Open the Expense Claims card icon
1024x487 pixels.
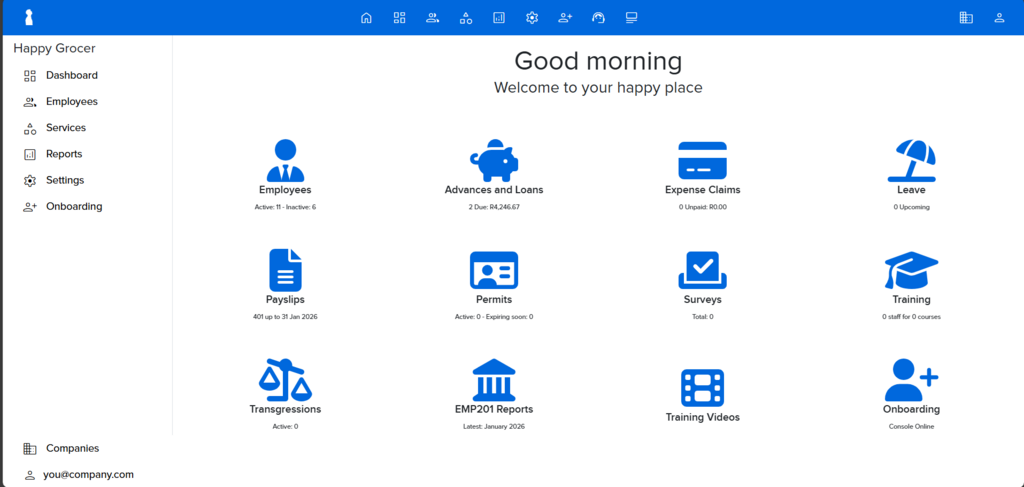702,161
